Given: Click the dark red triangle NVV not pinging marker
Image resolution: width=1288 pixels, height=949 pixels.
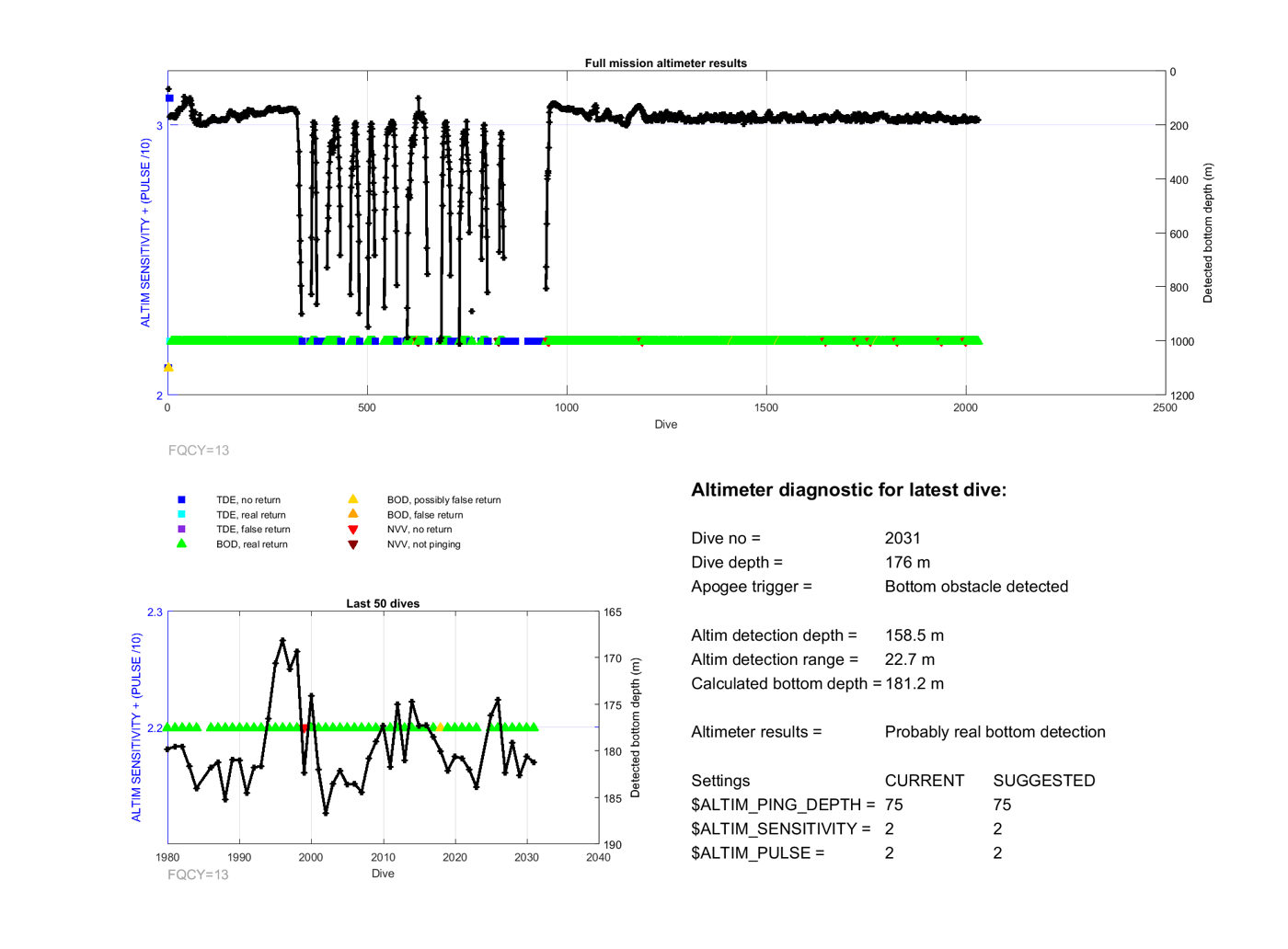Looking at the screenshot, I should click(x=352, y=544).
